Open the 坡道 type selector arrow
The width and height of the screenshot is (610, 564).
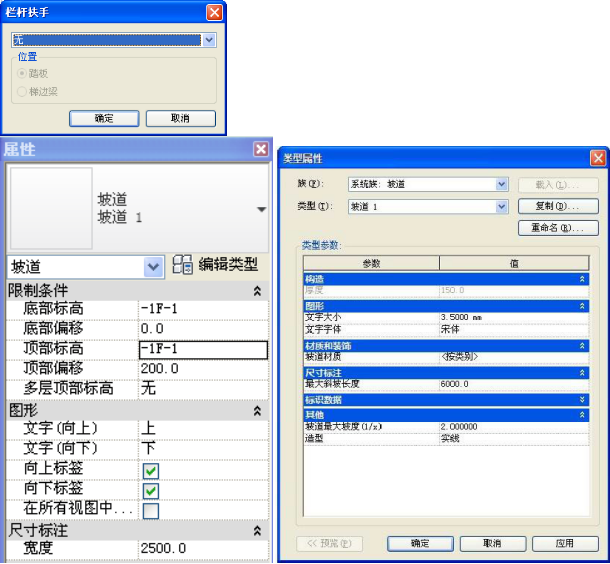click(261, 209)
